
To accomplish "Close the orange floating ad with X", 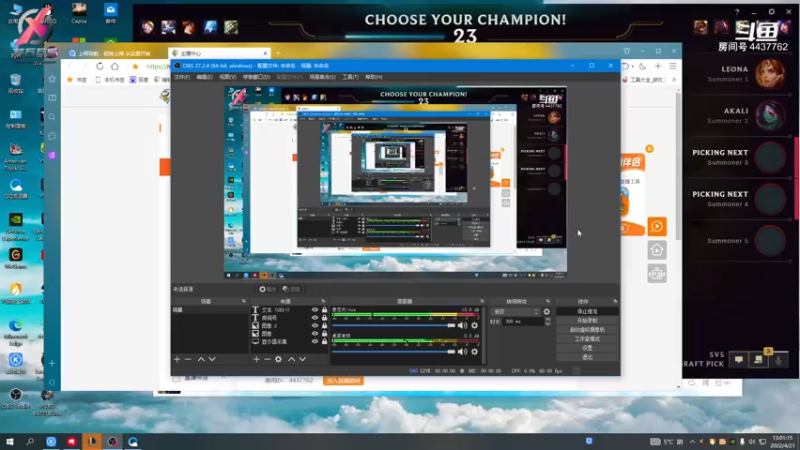I will [x=649, y=148].
